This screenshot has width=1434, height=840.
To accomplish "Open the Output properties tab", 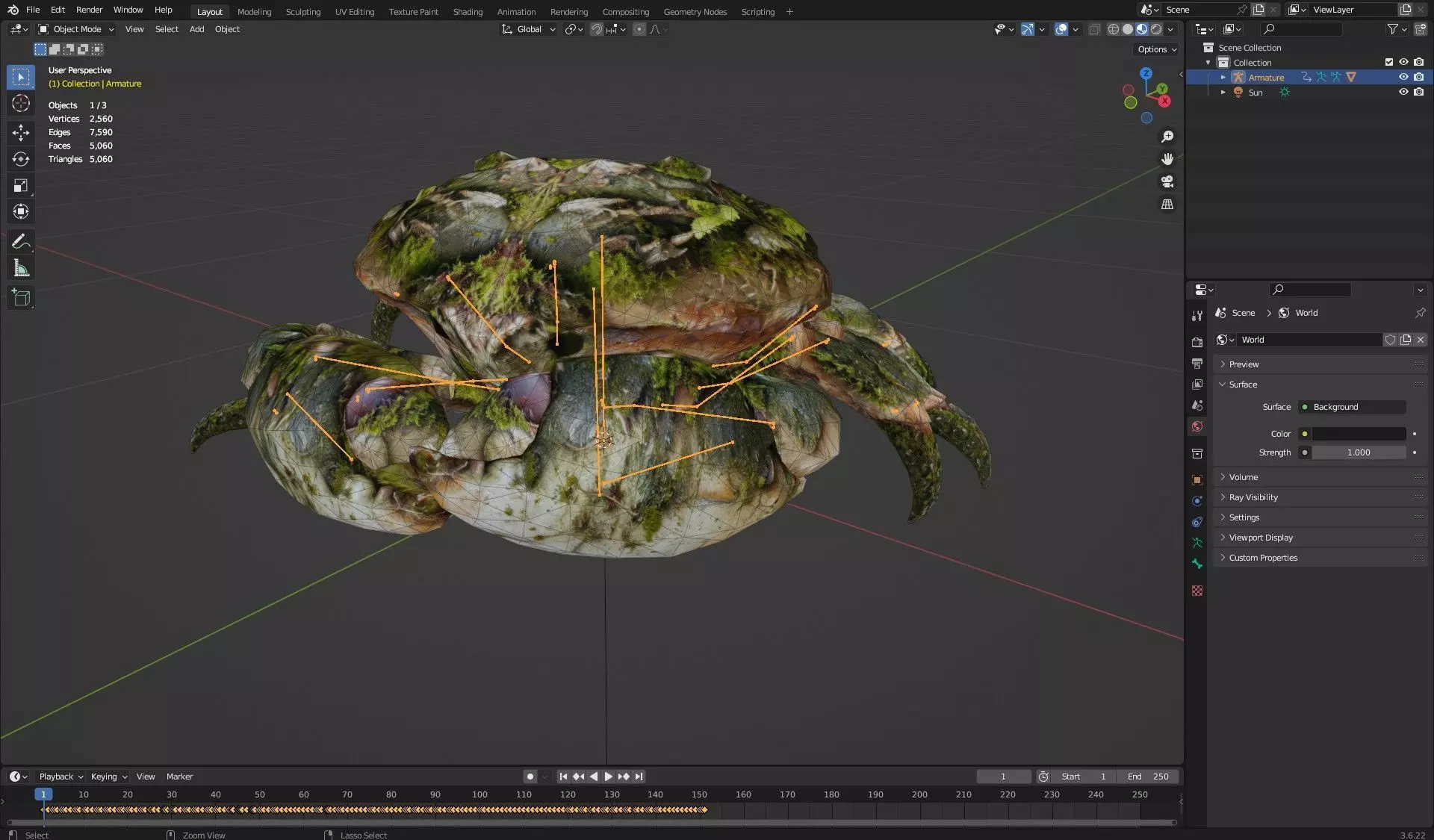I will (x=1197, y=363).
